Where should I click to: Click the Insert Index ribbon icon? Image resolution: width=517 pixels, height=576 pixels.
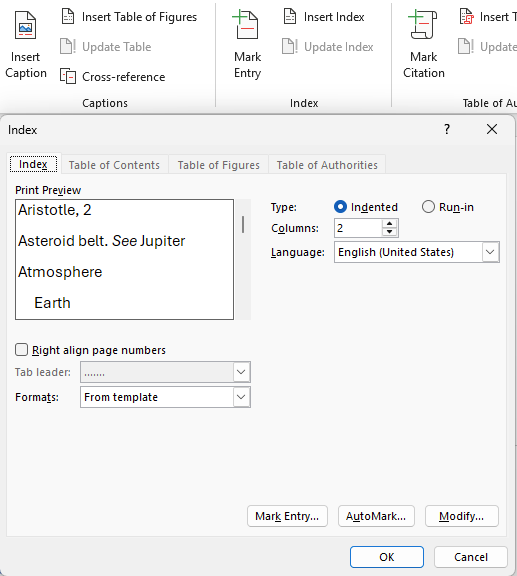pyautogui.click(x=290, y=17)
